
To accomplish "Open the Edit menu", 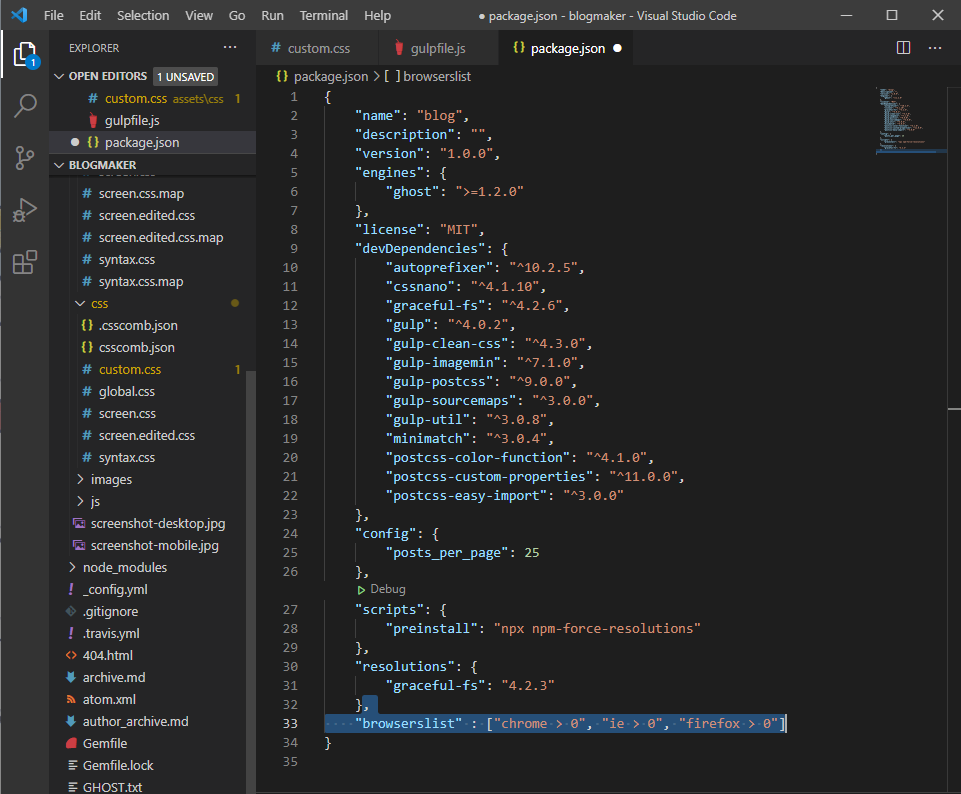I will click(90, 15).
